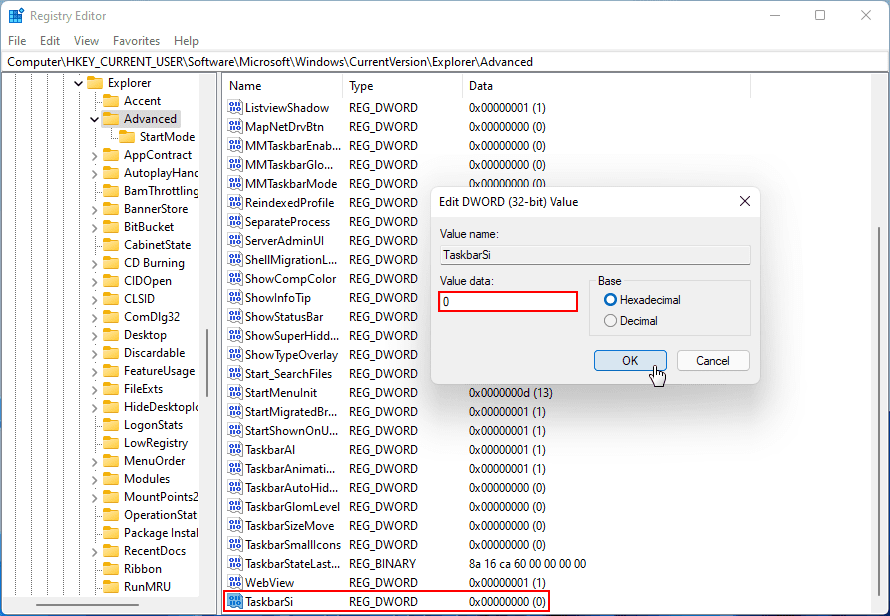Open the File menu
Viewport: 890px width, 616px height.
click(x=17, y=41)
